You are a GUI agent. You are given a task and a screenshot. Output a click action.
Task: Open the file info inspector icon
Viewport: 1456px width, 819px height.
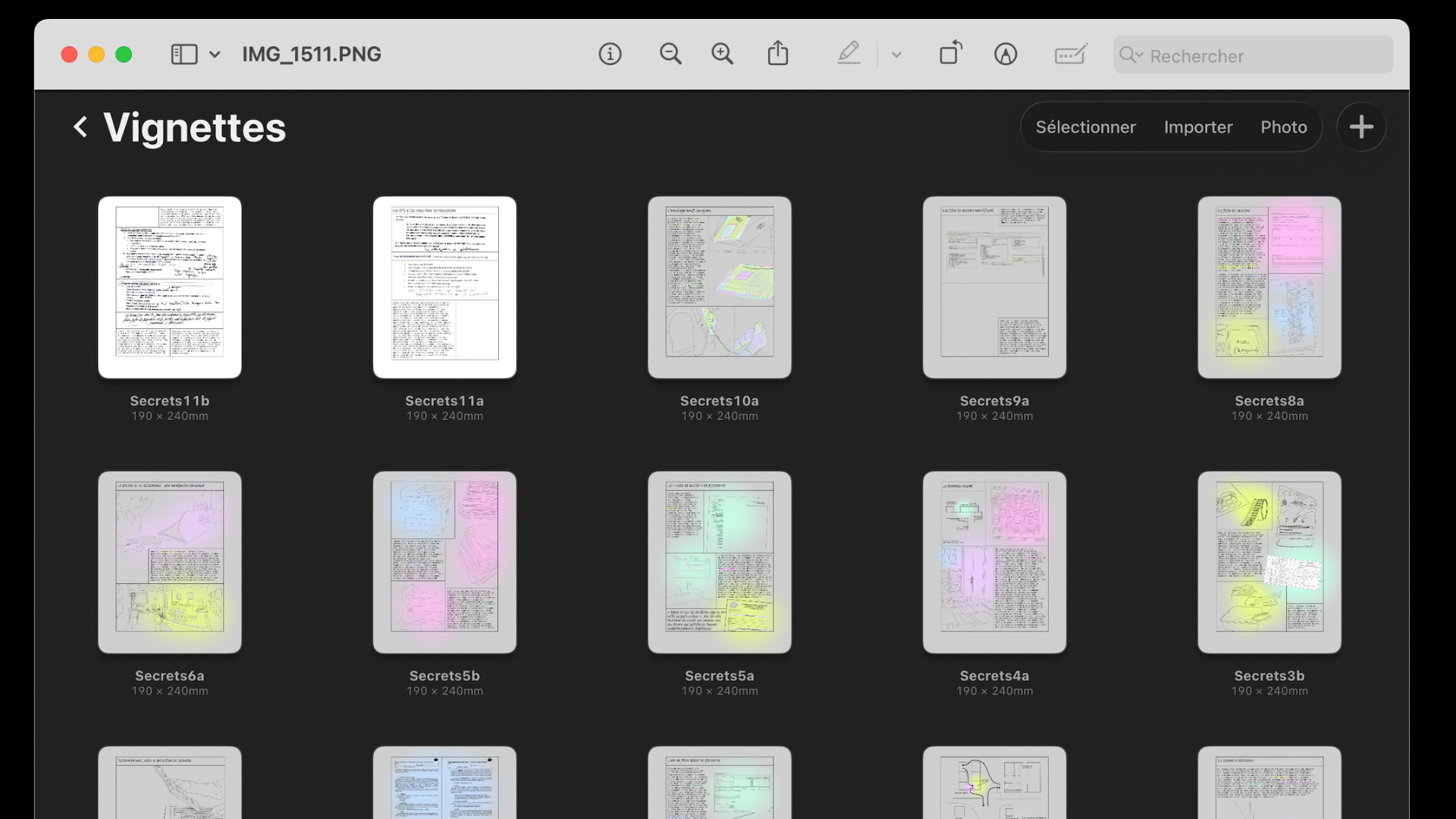click(x=610, y=54)
